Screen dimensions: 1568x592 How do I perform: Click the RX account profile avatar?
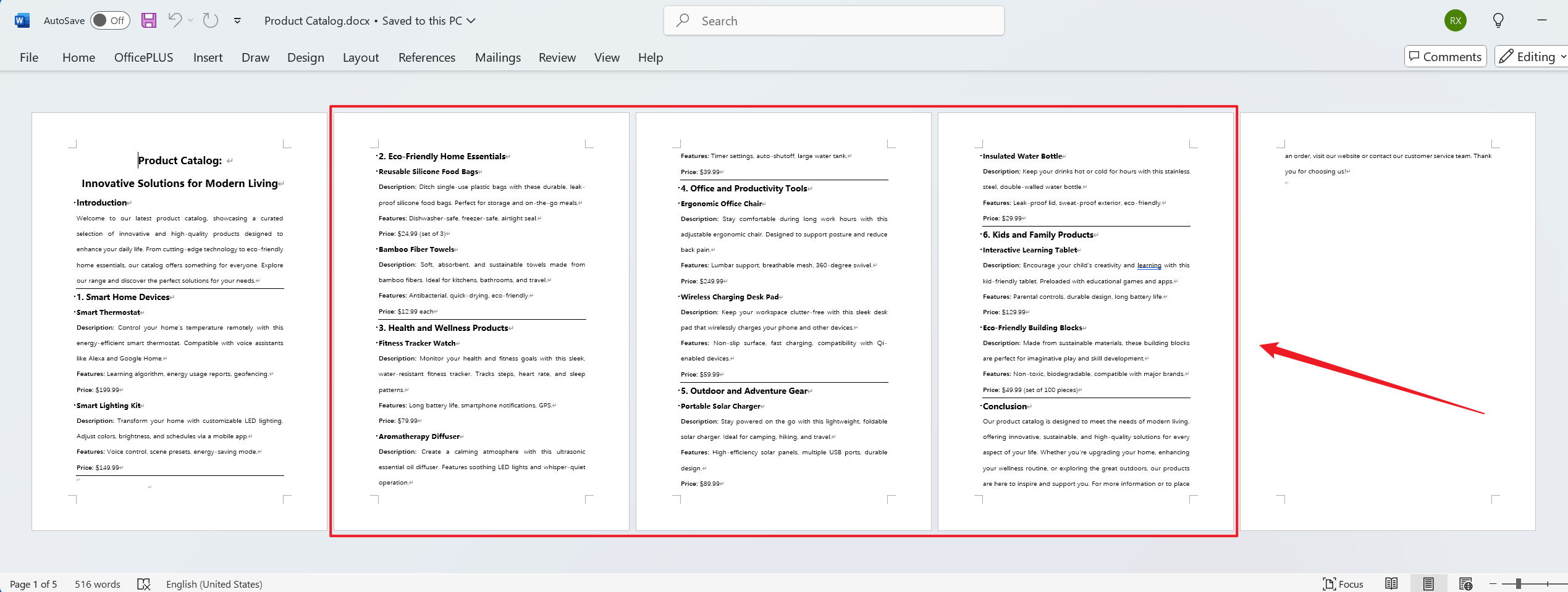click(1455, 20)
